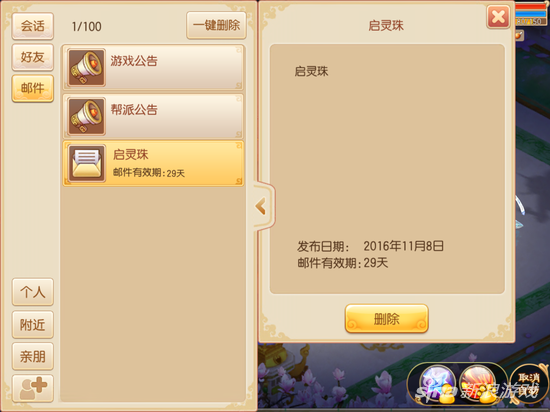Open the 个人 channel

pos(33,292)
